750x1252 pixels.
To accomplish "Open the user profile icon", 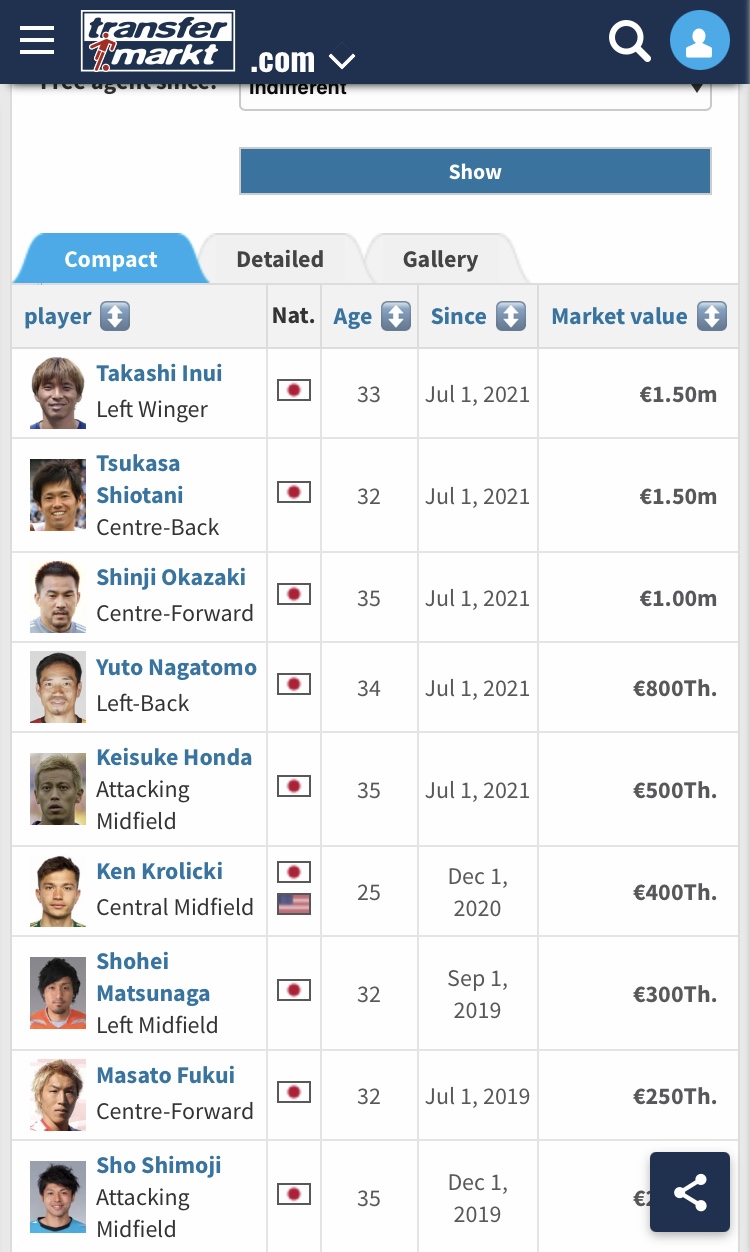I will (x=699, y=41).
